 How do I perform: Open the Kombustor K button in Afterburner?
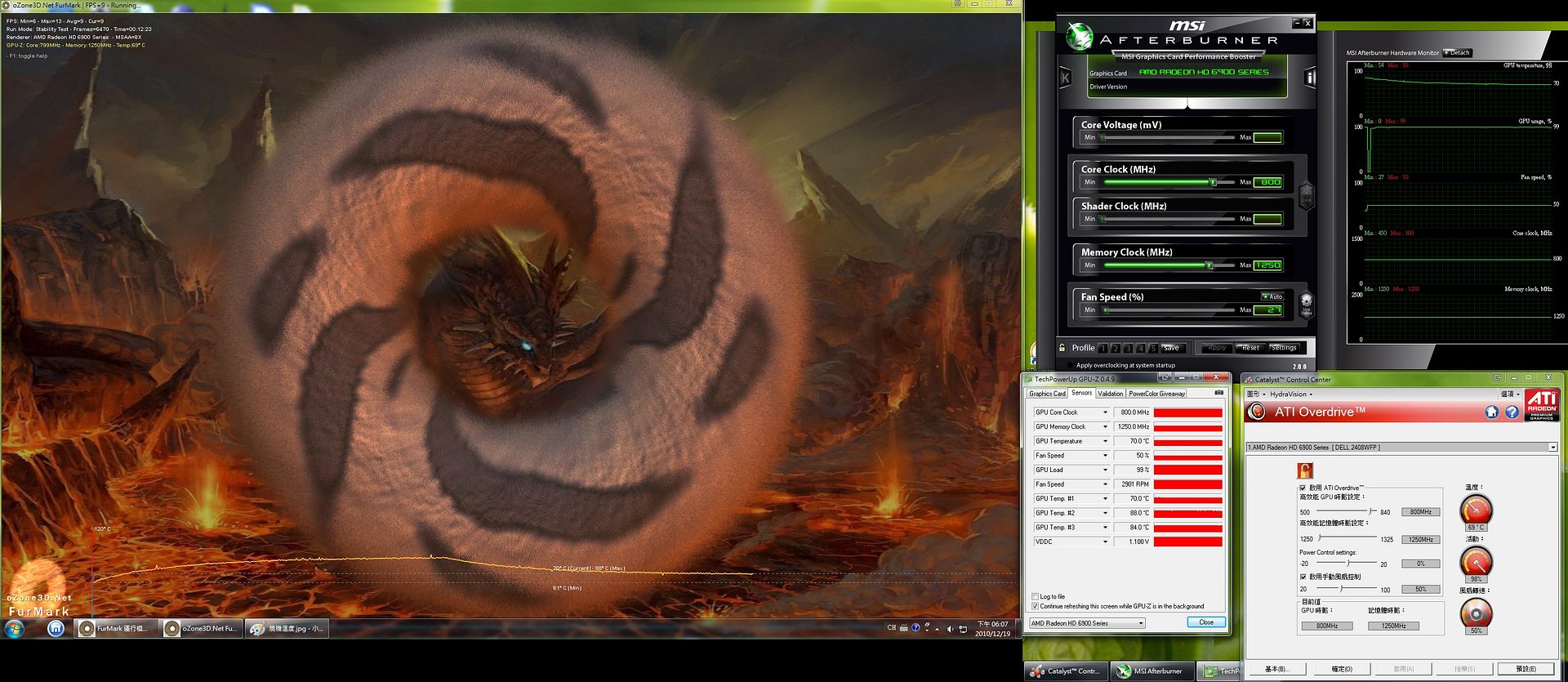(1065, 78)
